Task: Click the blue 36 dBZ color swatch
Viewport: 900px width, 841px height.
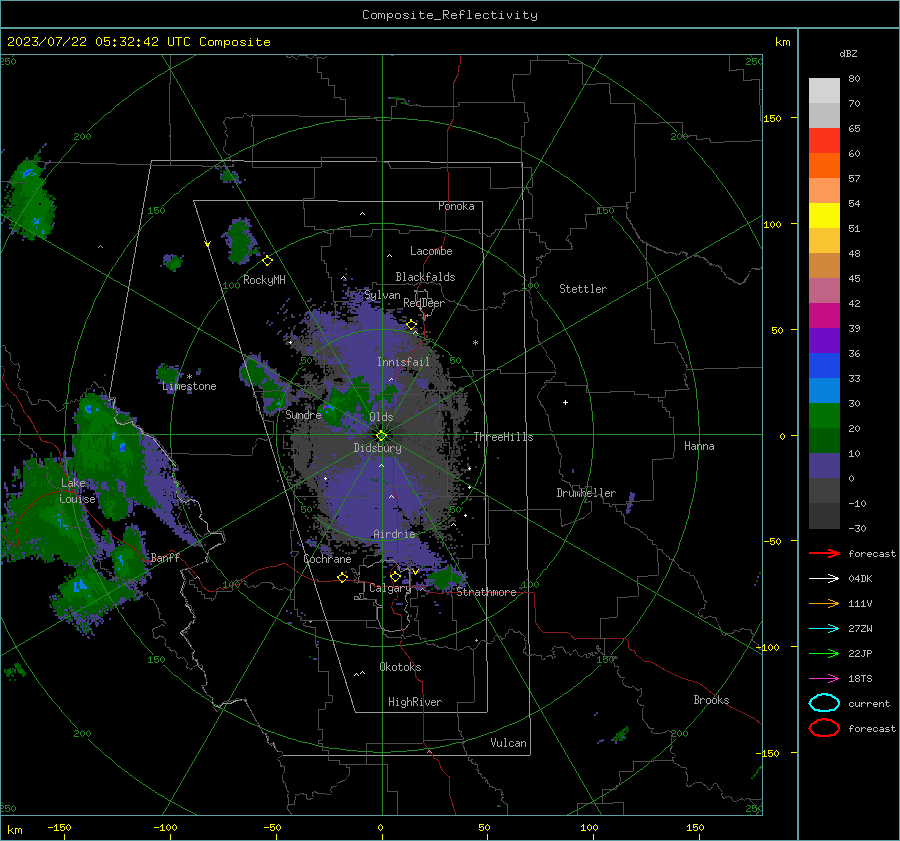Action: coord(824,365)
